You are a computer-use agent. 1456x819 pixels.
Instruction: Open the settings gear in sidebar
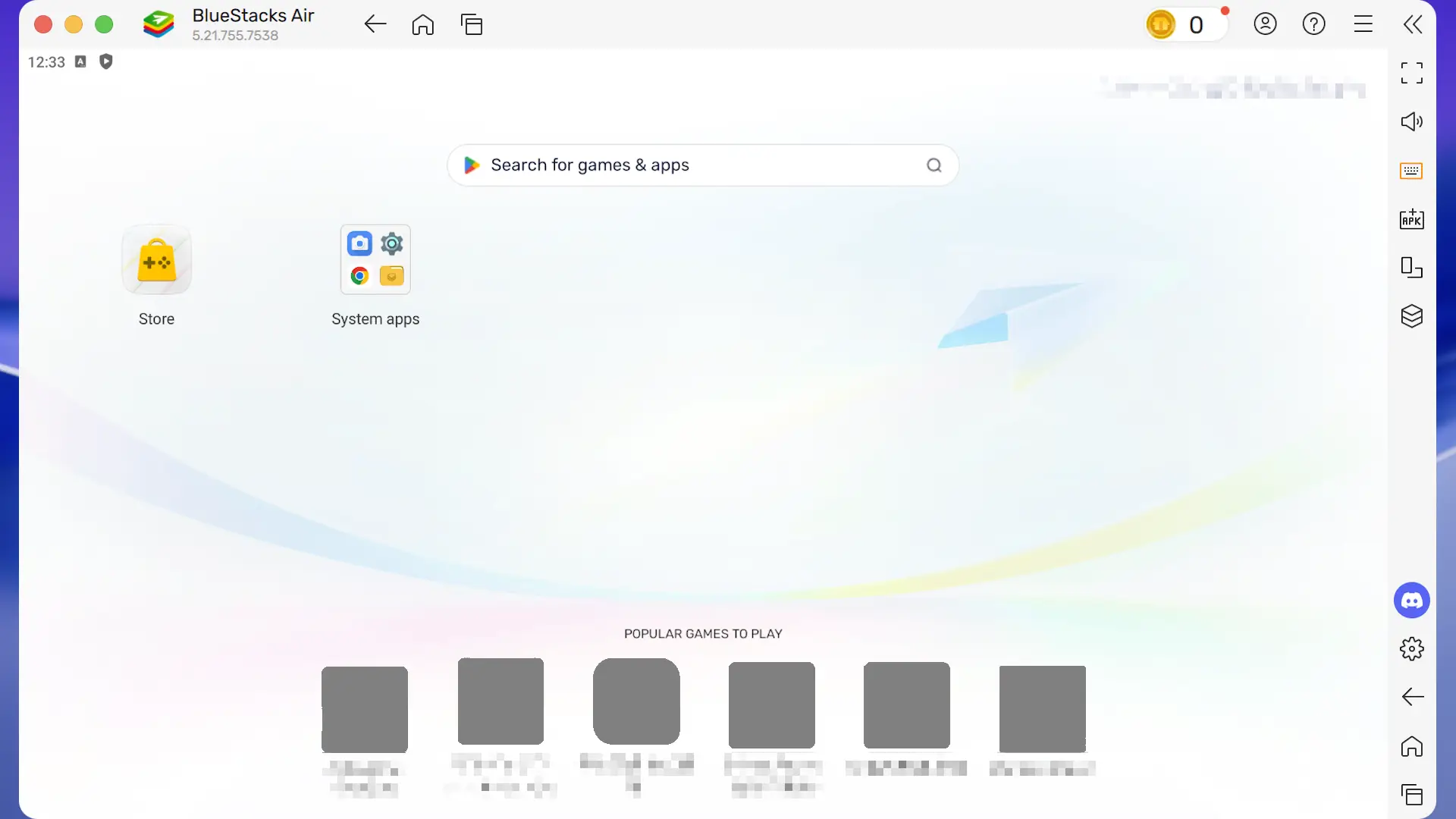pos(1411,649)
